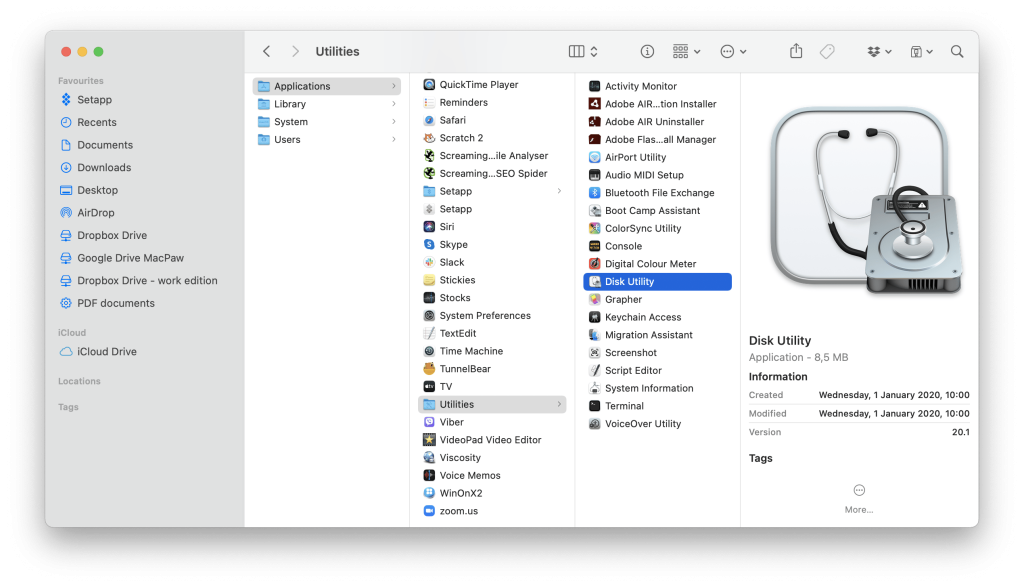
Task: Select AirDrop in the sidebar
Action: 96,213
